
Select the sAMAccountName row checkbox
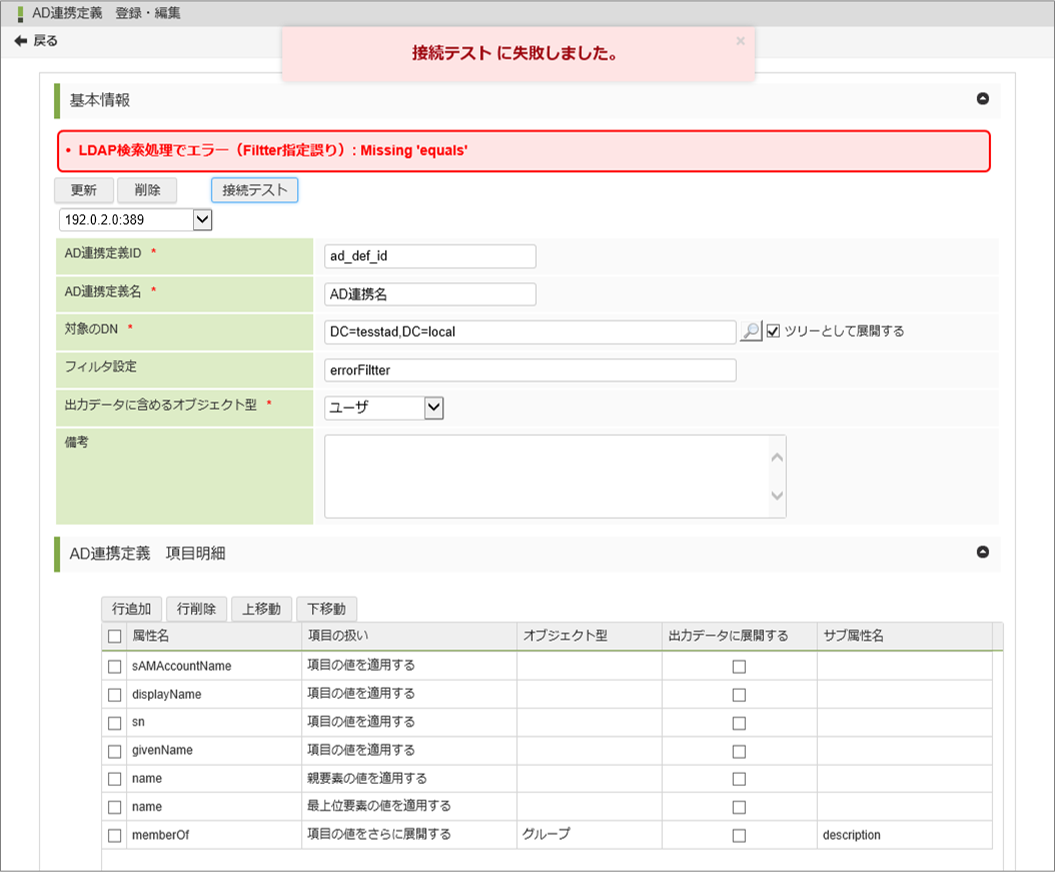click(x=115, y=666)
